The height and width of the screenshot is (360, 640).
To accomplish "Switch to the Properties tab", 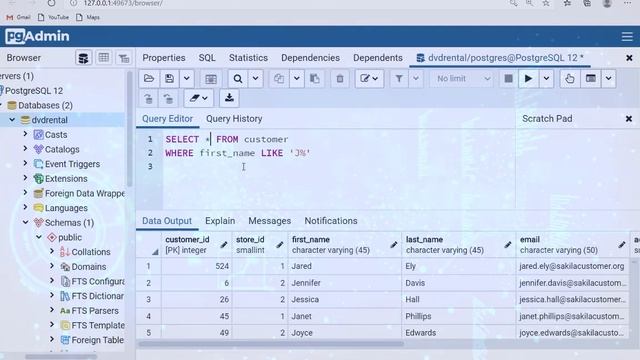I will pyautogui.click(x=164, y=58).
